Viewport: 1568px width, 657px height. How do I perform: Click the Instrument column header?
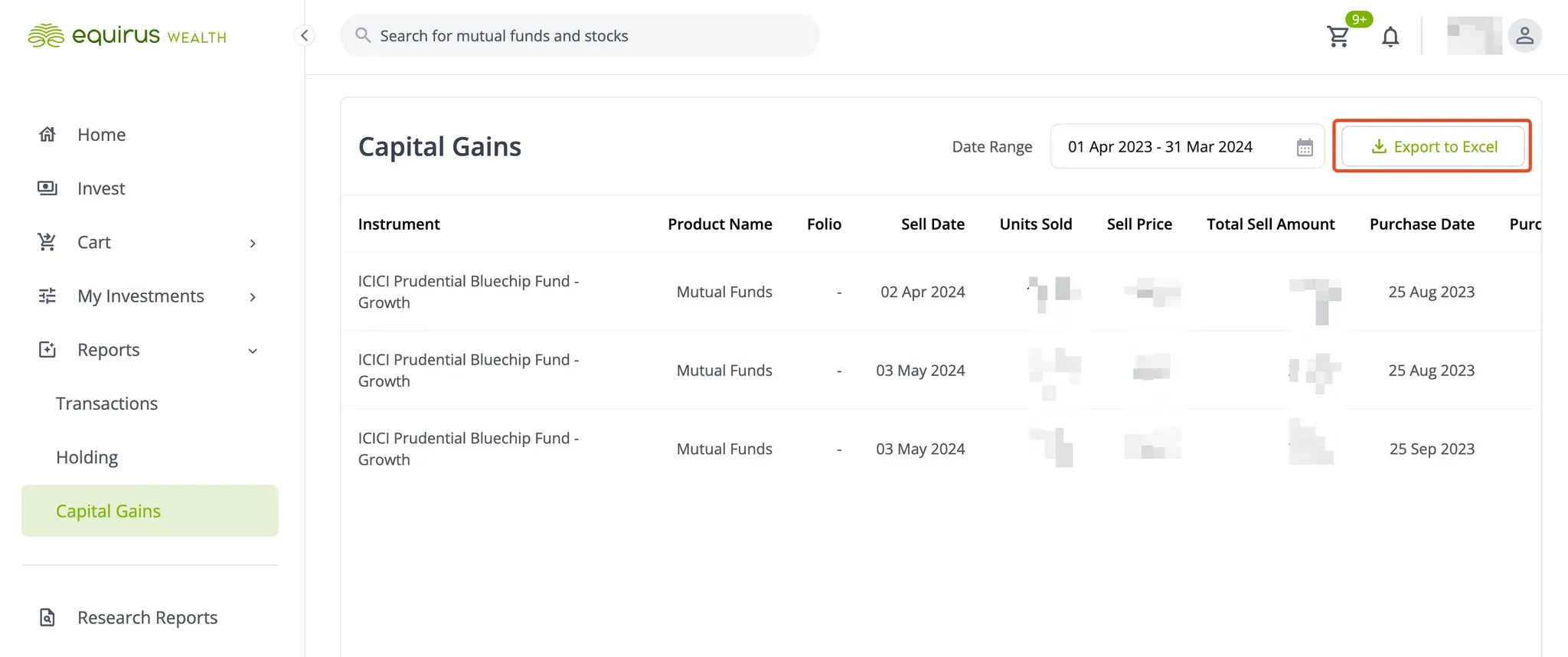399,224
